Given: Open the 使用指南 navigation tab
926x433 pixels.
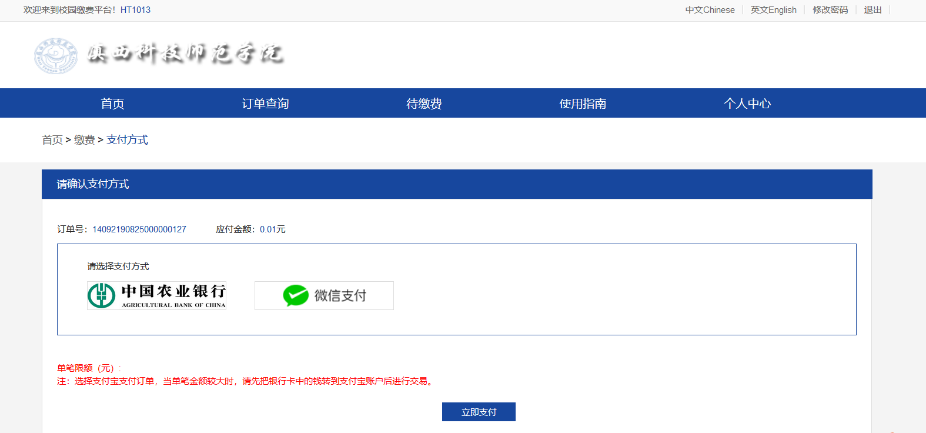Looking at the screenshot, I should pyautogui.click(x=582, y=104).
